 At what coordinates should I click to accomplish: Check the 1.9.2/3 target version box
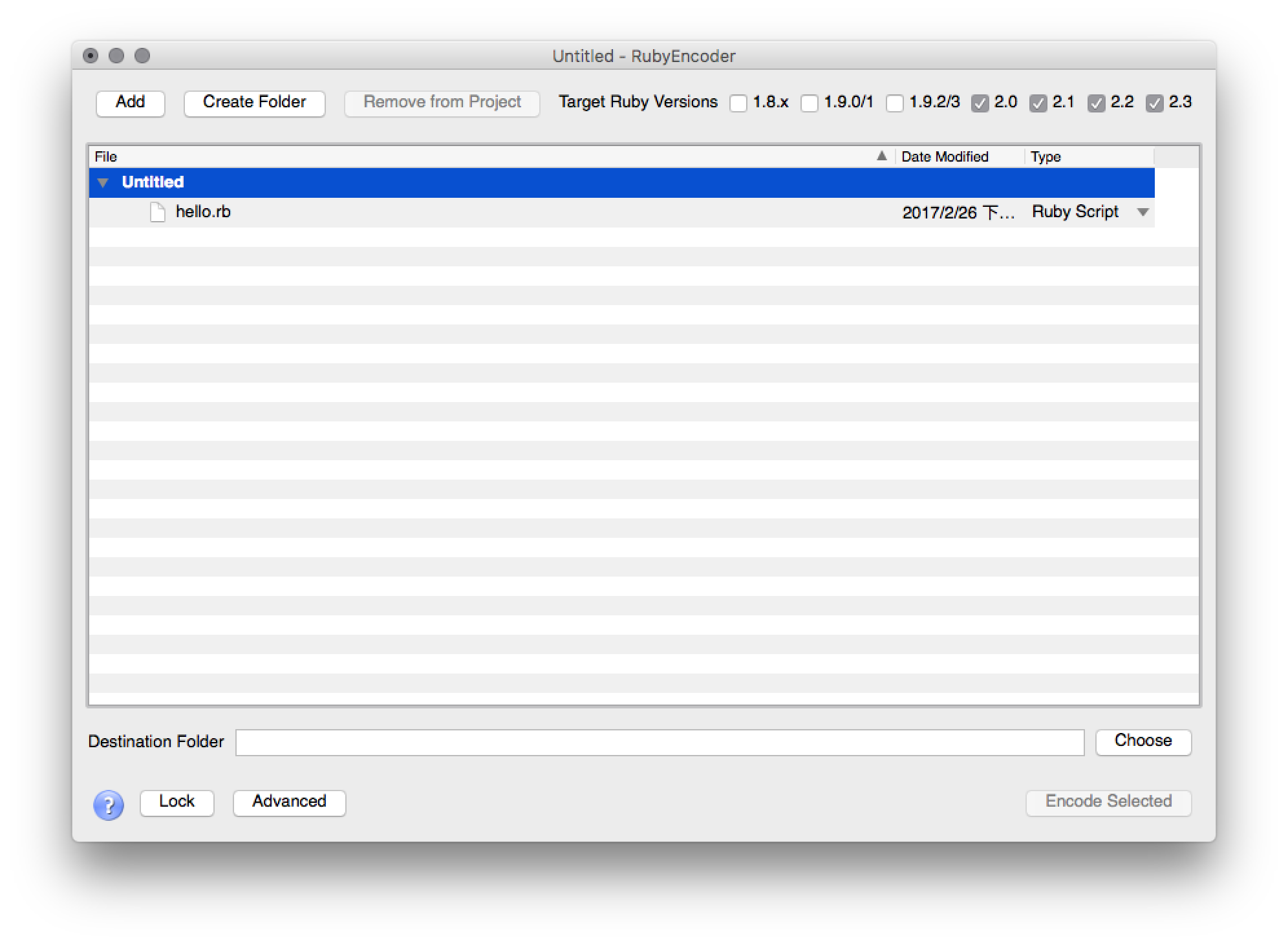(x=895, y=103)
